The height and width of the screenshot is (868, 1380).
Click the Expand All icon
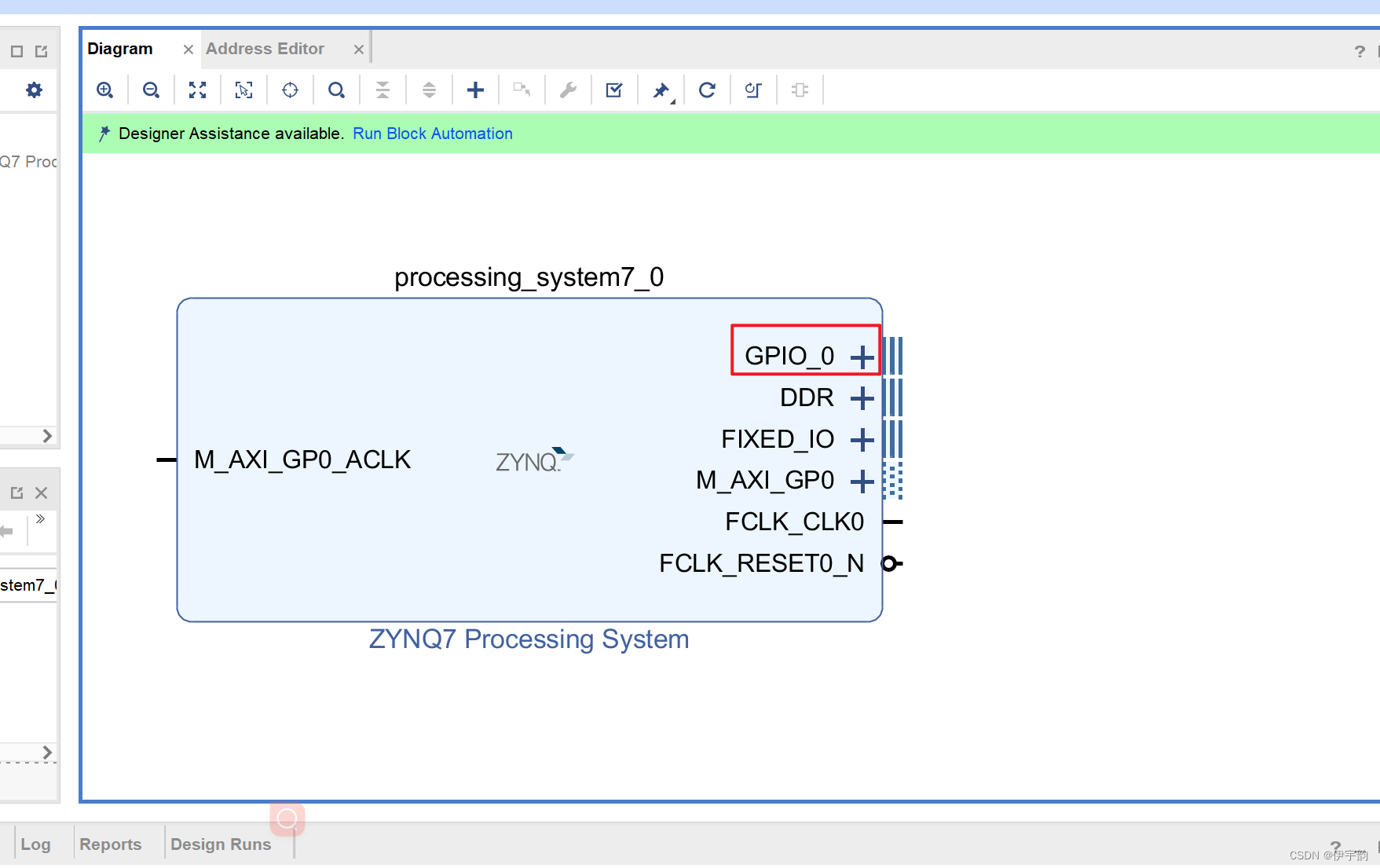[x=429, y=90]
